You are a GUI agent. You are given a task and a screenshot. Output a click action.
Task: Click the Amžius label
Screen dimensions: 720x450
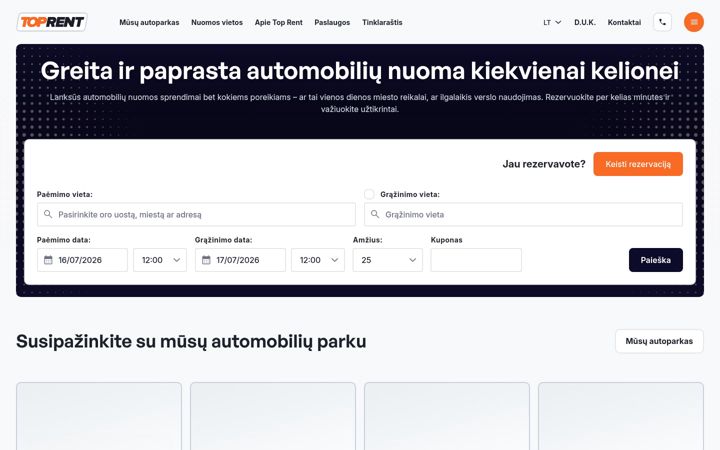pos(367,240)
